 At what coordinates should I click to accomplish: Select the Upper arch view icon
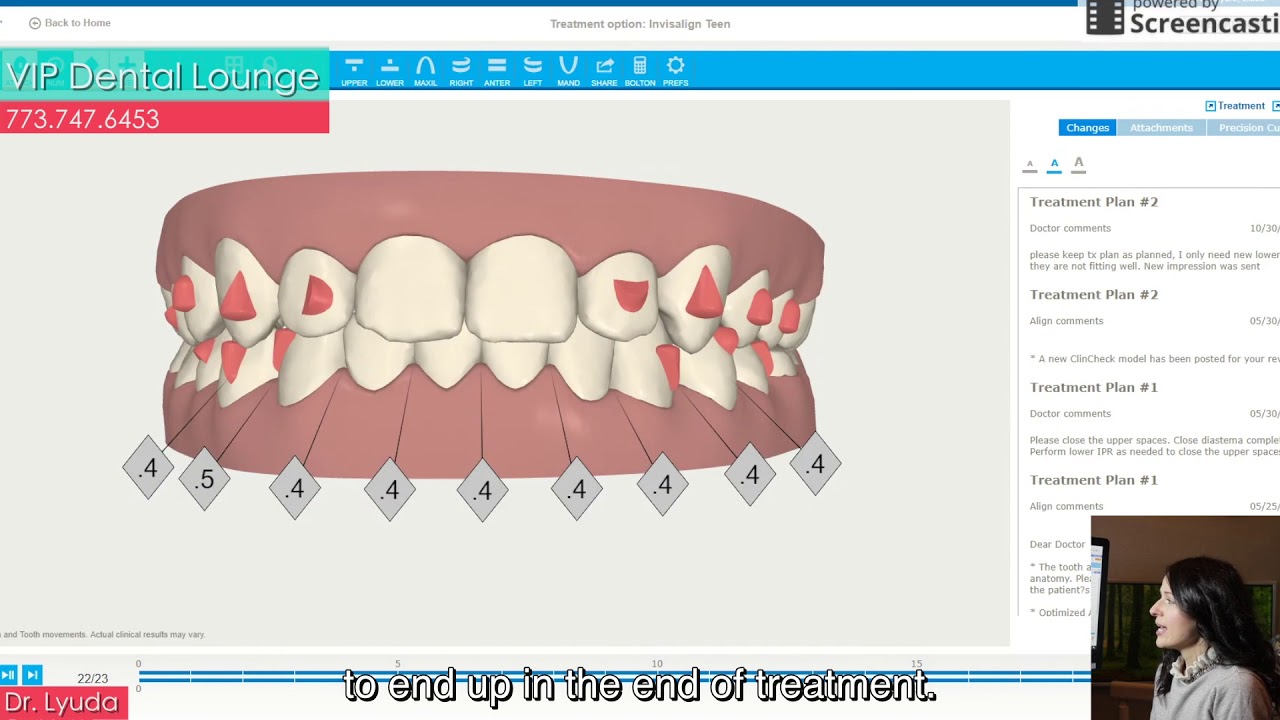coord(354,71)
